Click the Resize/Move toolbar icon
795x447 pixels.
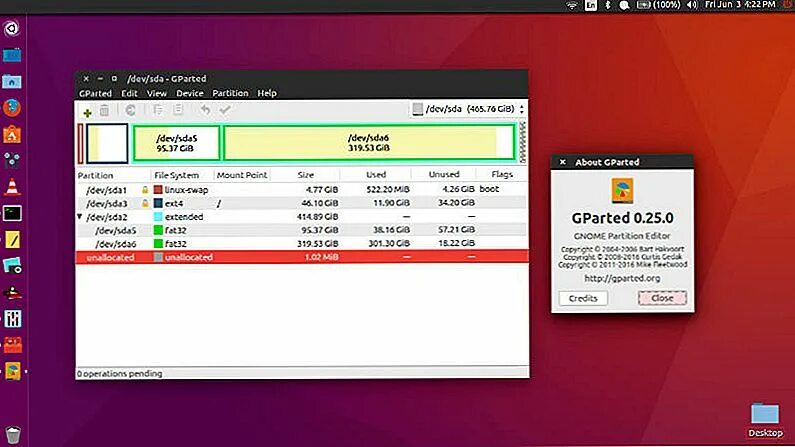pos(130,110)
